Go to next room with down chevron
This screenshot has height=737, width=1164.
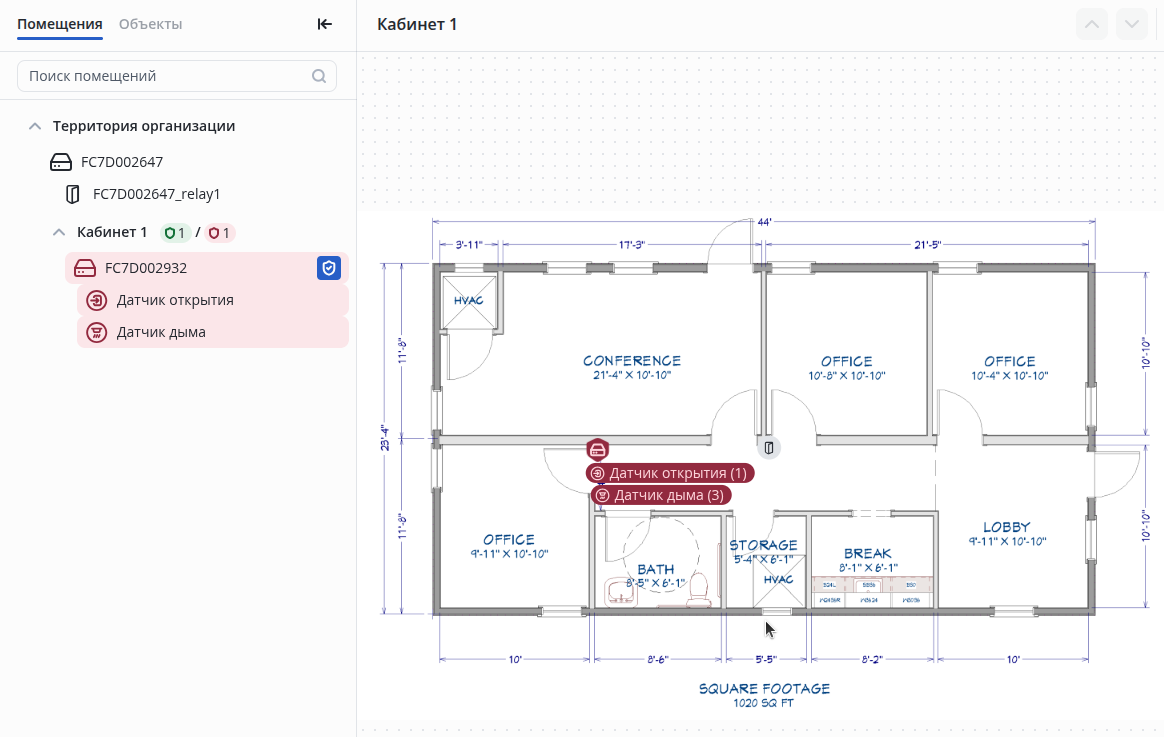(x=1132, y=24)
